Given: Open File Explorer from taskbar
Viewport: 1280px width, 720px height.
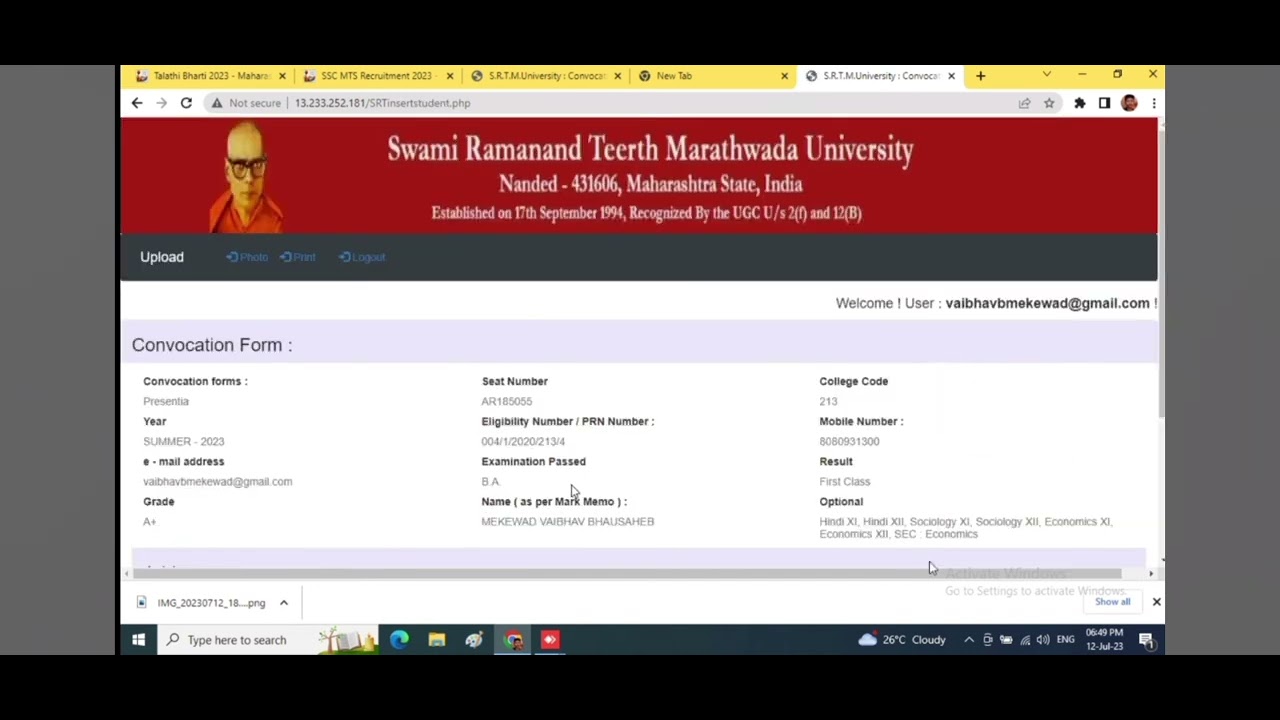Looking at the screenshot, I should 437,640.
